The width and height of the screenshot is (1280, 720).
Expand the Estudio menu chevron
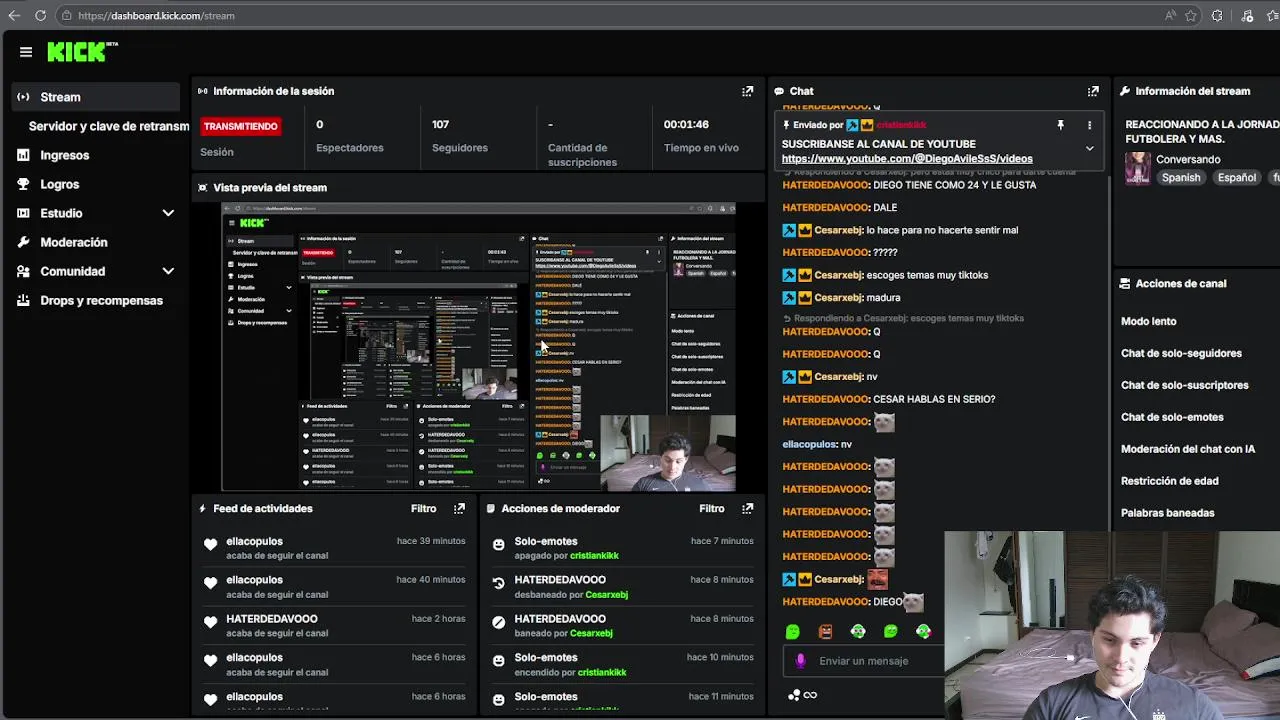click(168, 213)
